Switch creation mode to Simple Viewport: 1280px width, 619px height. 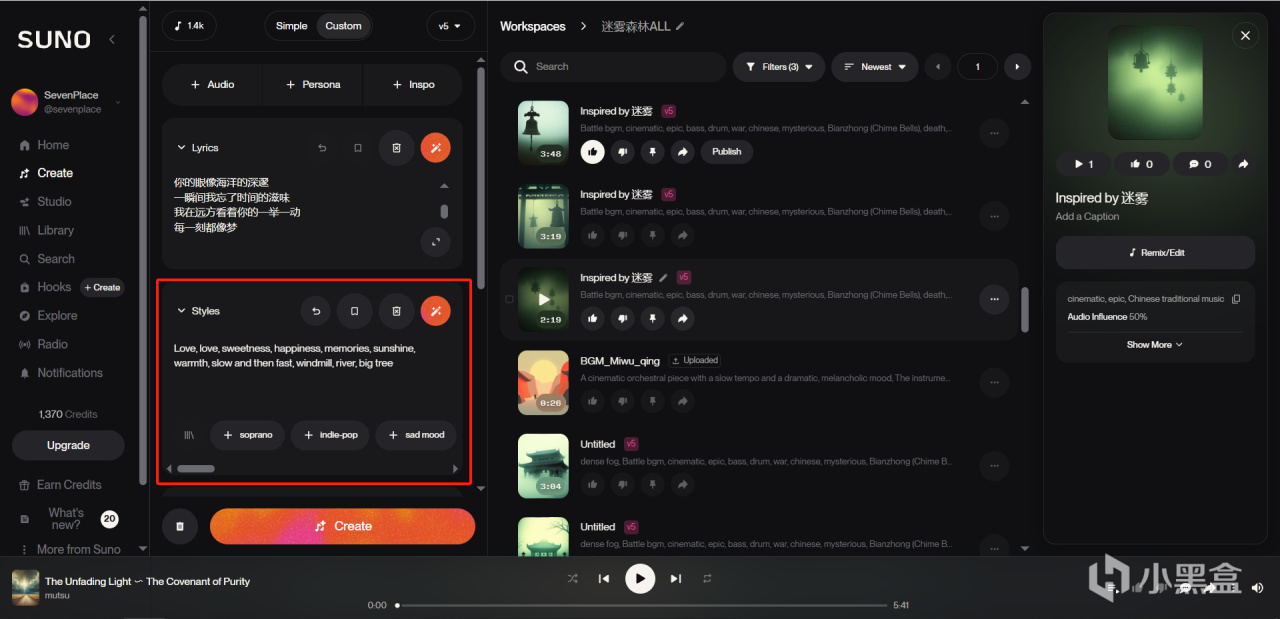point(291,26)
